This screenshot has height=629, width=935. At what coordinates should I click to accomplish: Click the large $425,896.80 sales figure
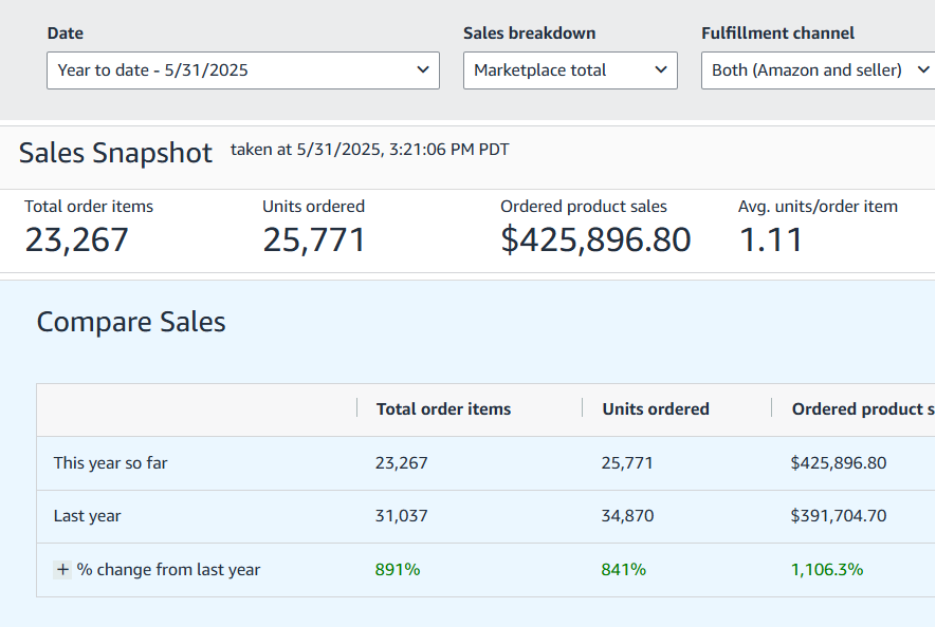pos(595,240)
